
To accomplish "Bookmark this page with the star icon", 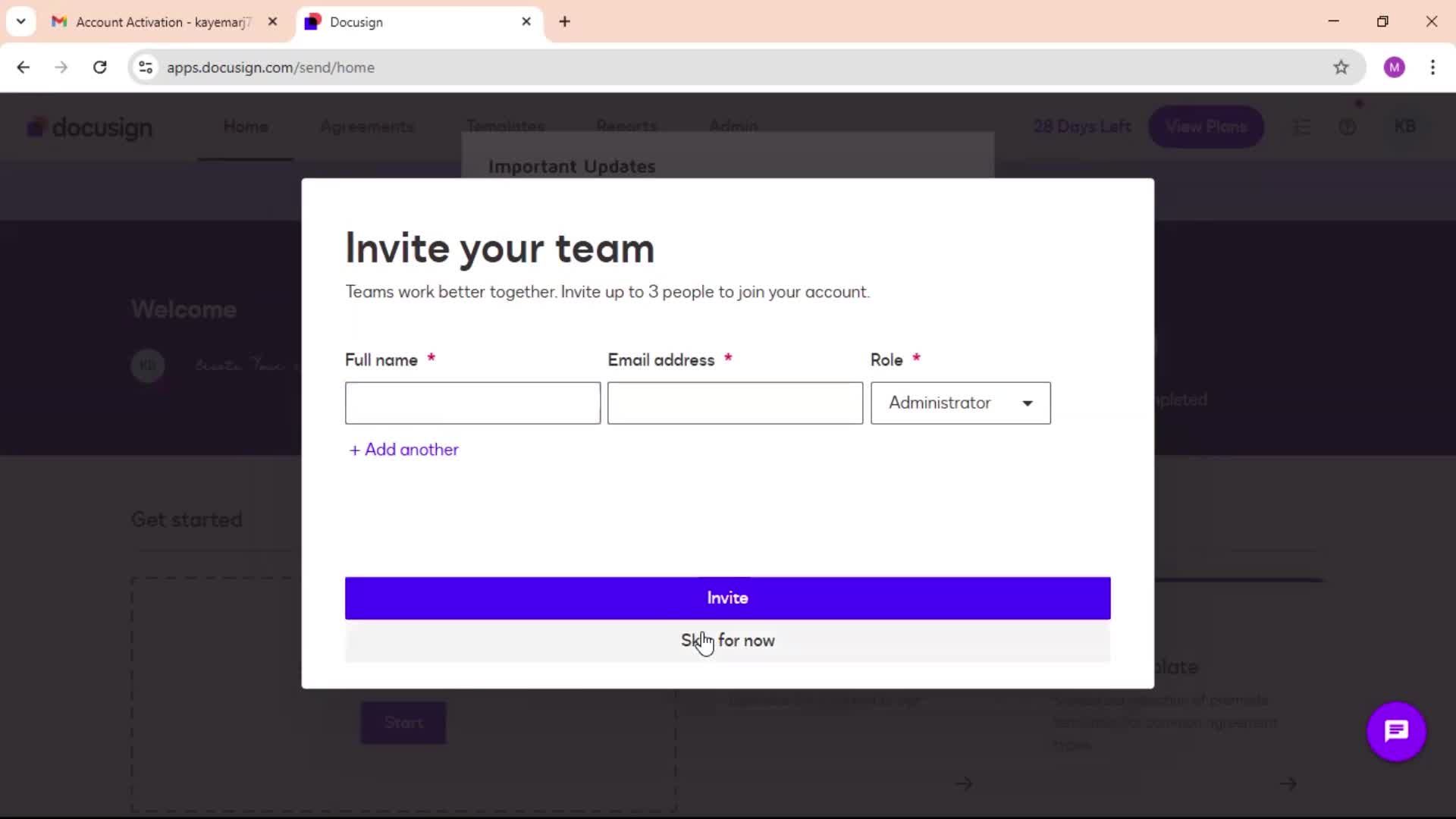I will tap(1341, 67).
